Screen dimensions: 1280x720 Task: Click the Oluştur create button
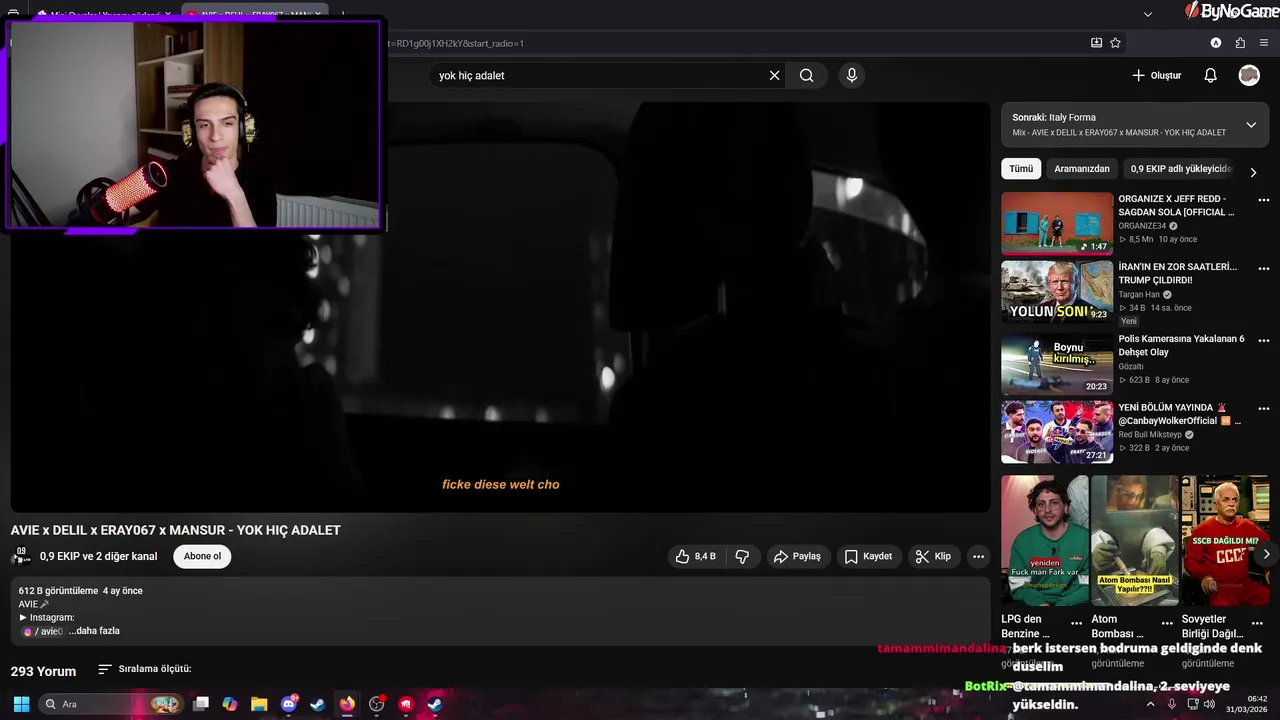1157,75
